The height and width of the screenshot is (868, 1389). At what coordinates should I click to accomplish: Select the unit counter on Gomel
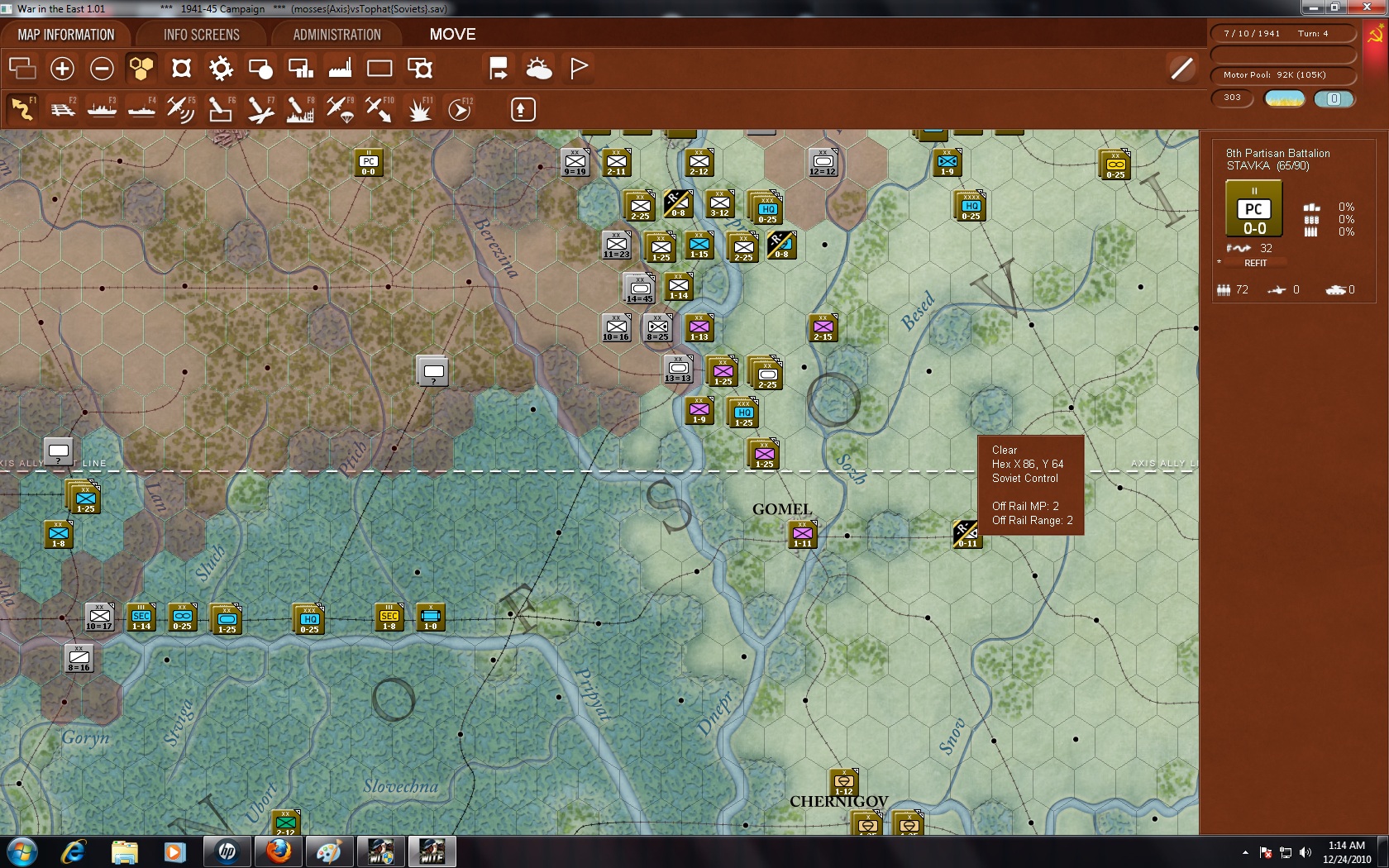(803, 535)
